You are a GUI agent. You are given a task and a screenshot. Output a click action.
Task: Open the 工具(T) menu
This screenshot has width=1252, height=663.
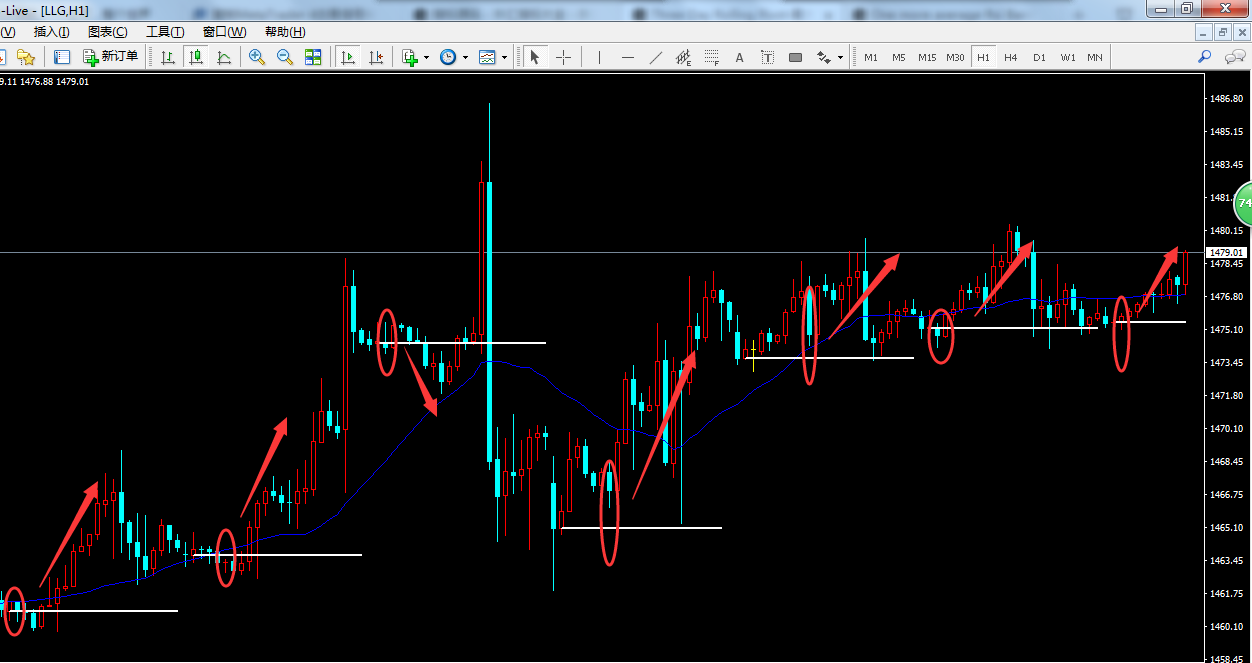165,32
